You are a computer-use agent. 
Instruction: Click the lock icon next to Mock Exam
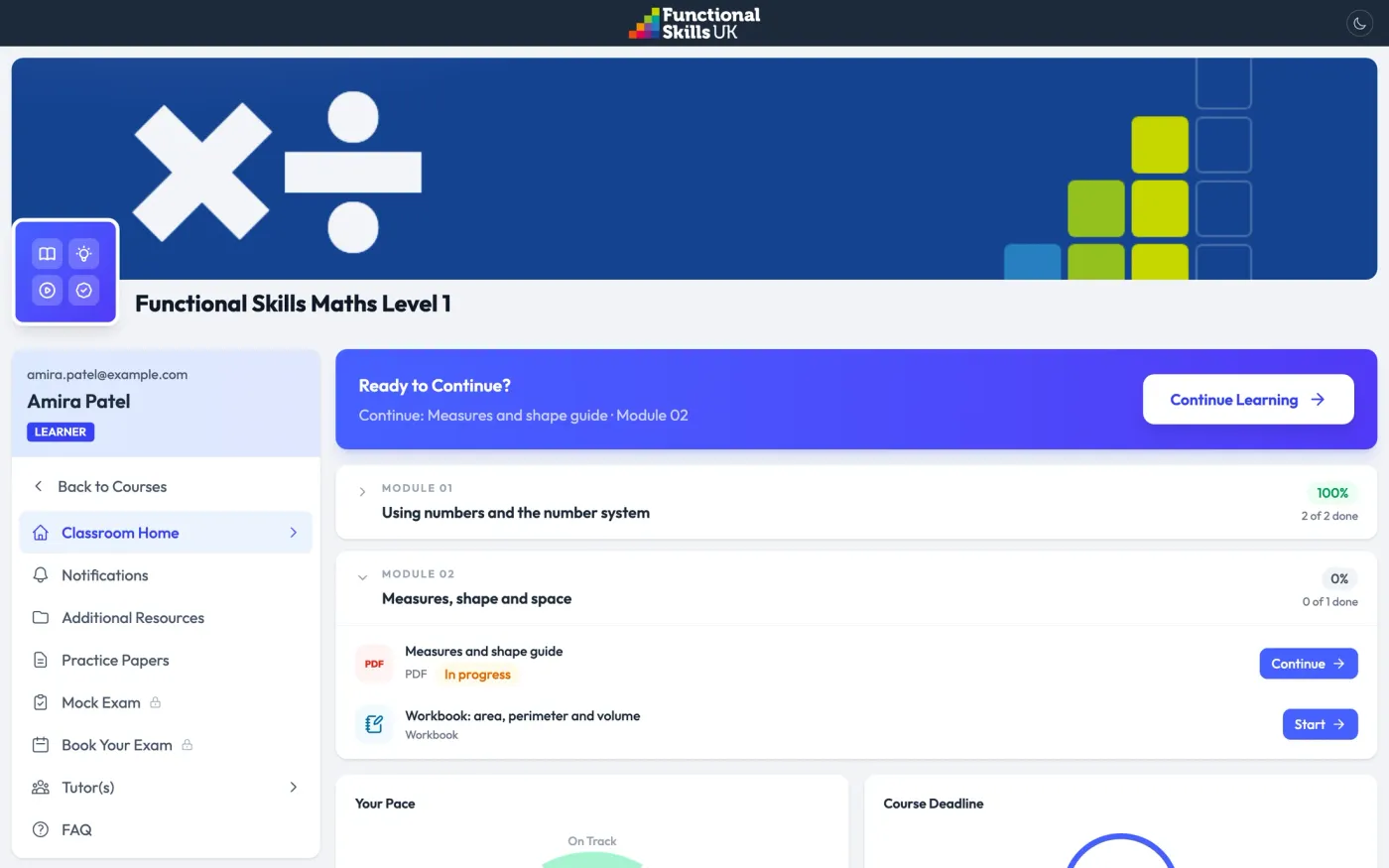coord(156,702)
